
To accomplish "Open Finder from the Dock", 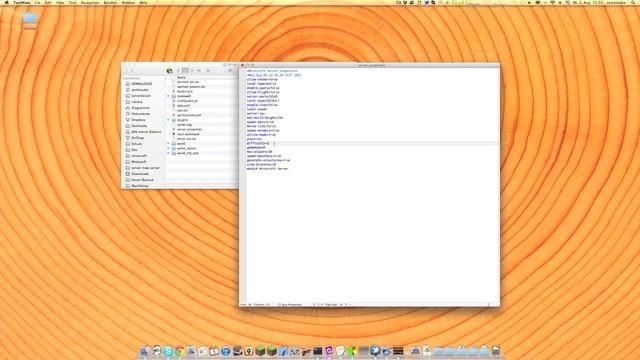I will pos(145,351).
